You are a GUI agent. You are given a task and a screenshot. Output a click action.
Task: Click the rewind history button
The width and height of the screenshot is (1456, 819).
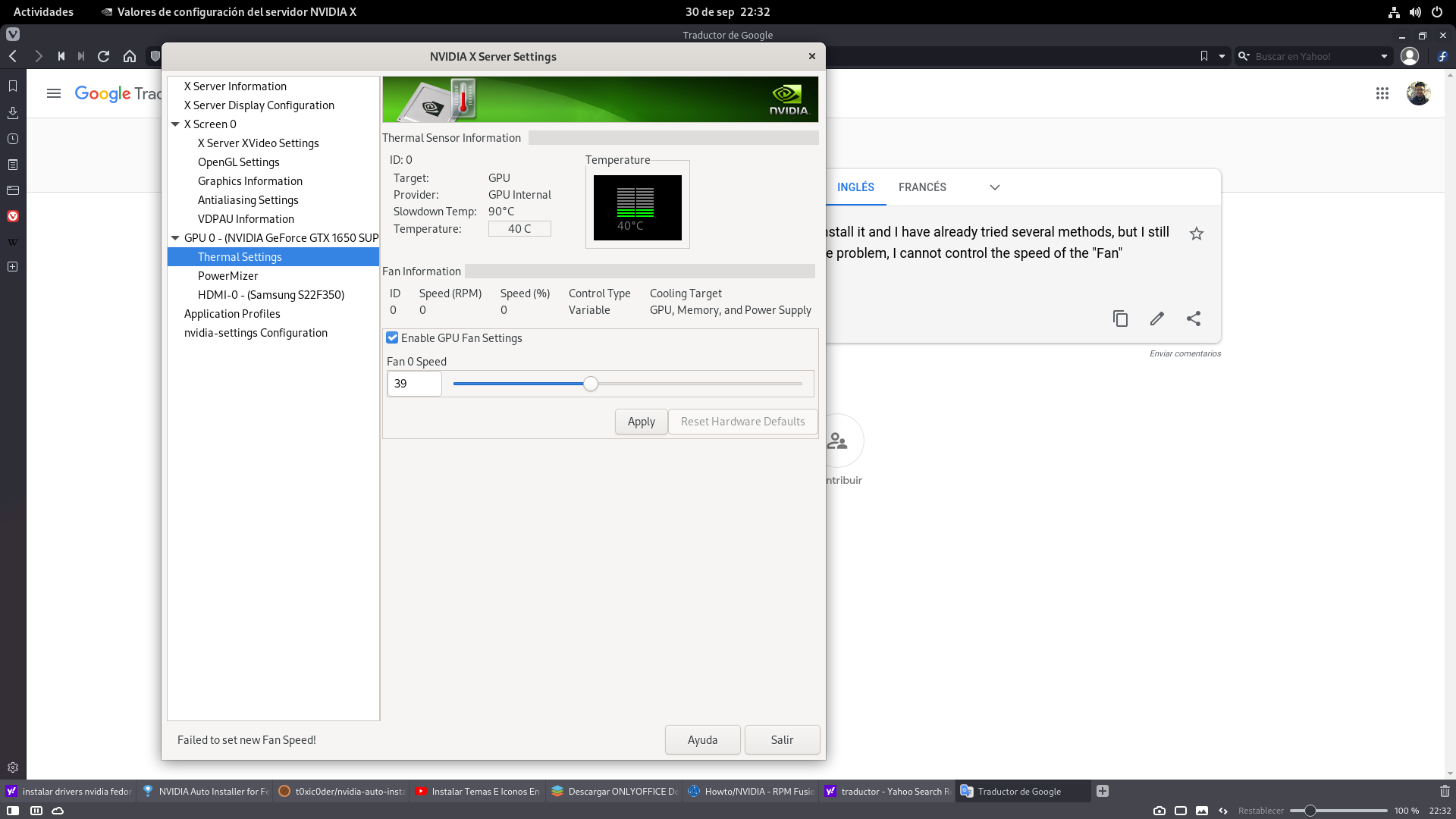pyautogui.click(x=61, y=56)
